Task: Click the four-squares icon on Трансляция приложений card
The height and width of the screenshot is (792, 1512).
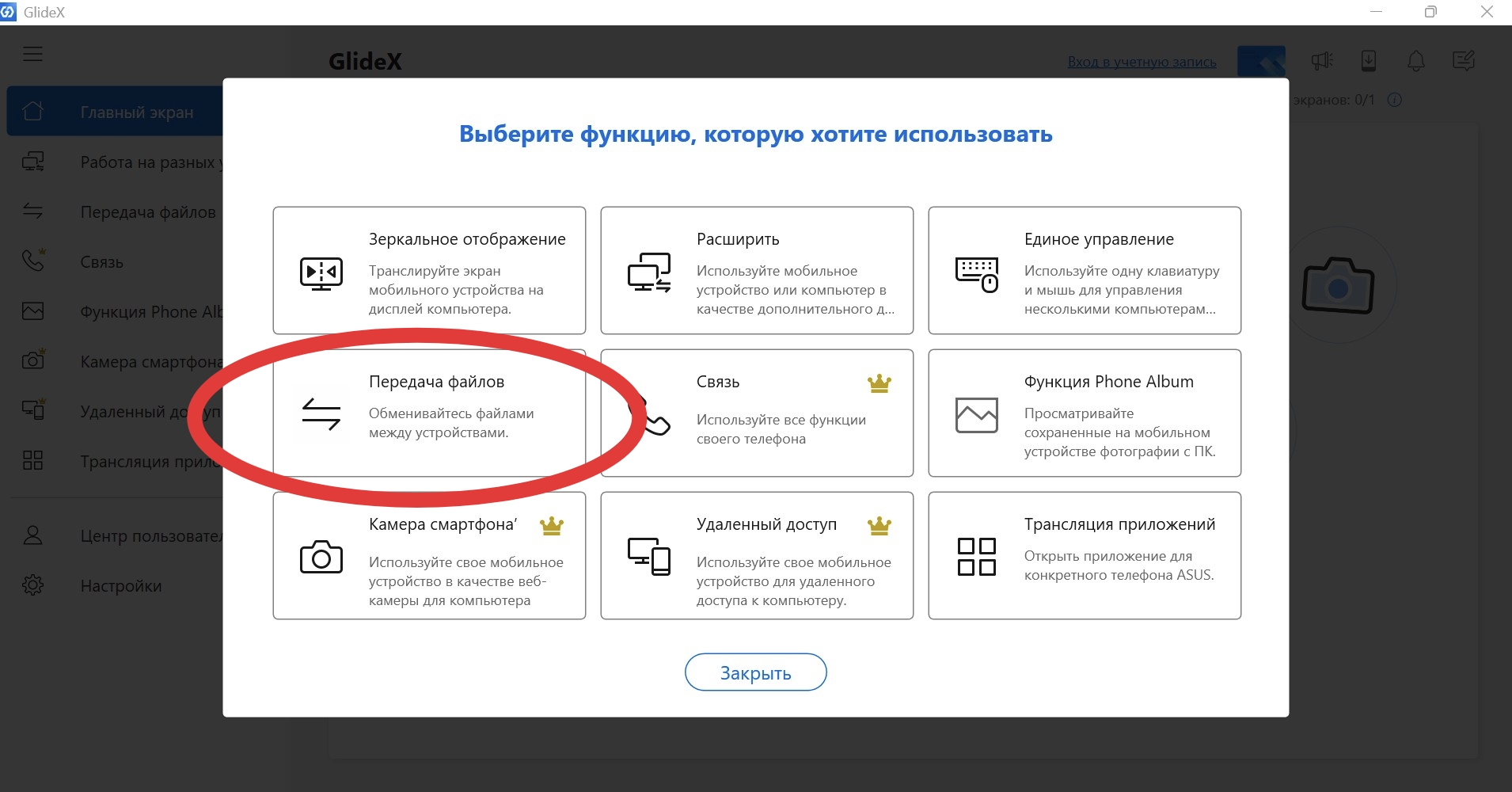Action: (x=977, y=557)
